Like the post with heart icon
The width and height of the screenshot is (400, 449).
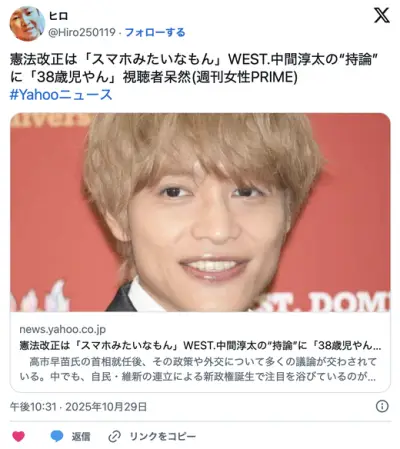click(x=18, y=436)
